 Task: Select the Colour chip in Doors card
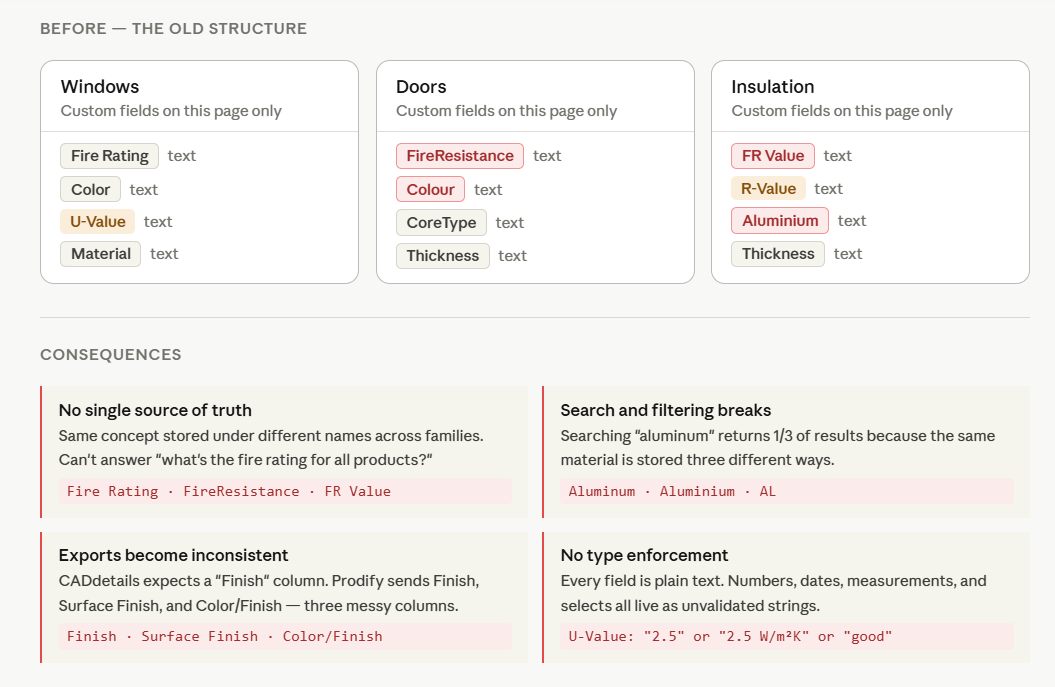(430, 189)
